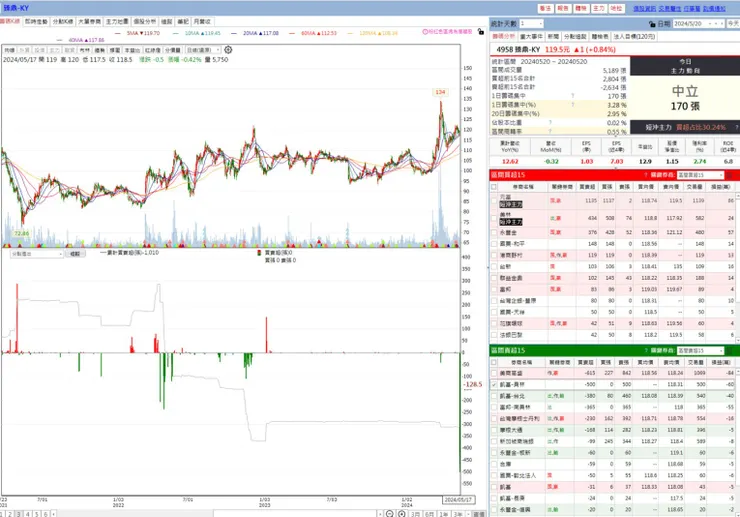Screen dimensions: 740x517
Task: Tick checkbox for 國票-和平 row
Action: (494, 244)
